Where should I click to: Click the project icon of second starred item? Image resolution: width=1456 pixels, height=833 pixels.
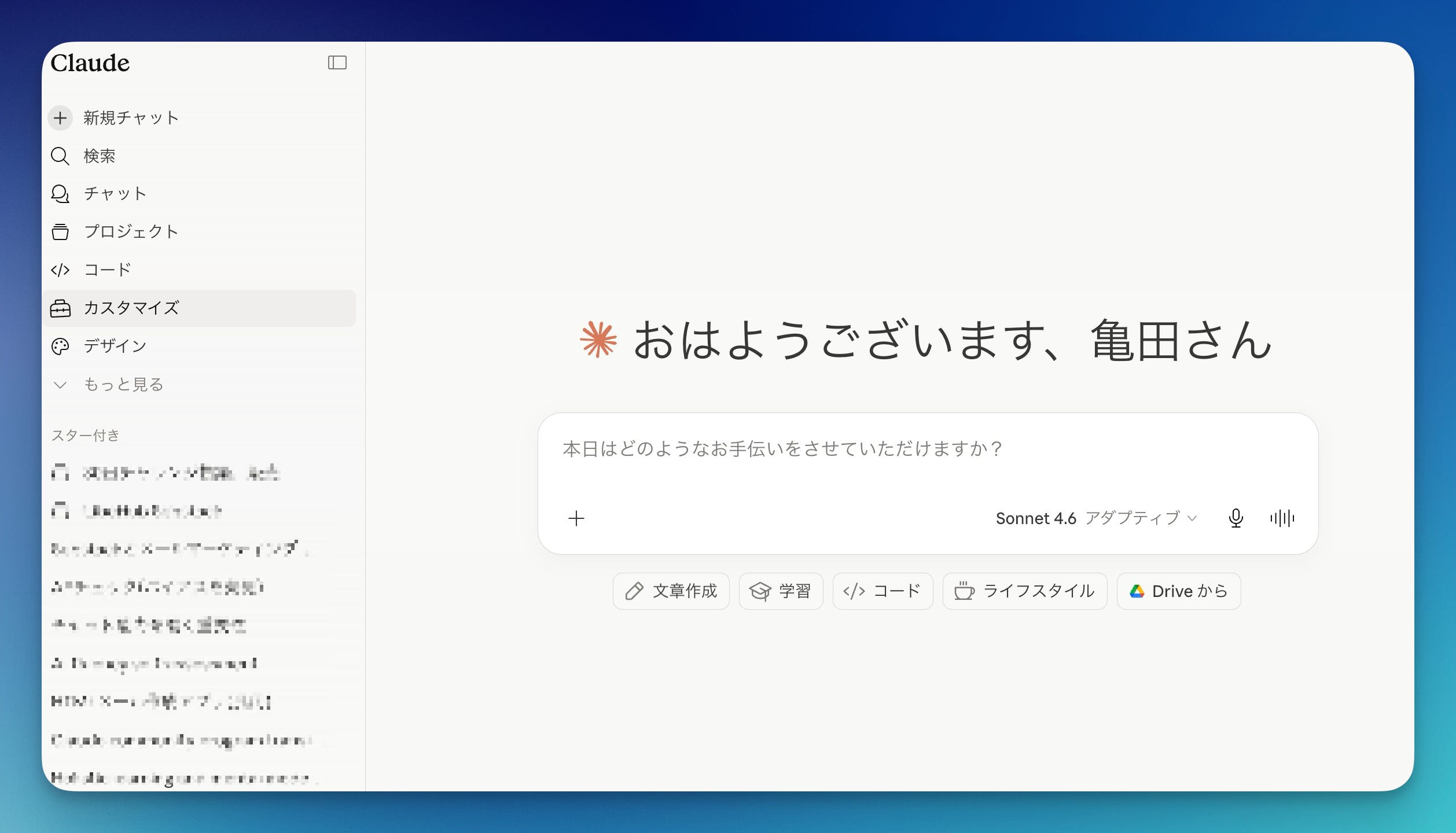click(x=60, y=511)
